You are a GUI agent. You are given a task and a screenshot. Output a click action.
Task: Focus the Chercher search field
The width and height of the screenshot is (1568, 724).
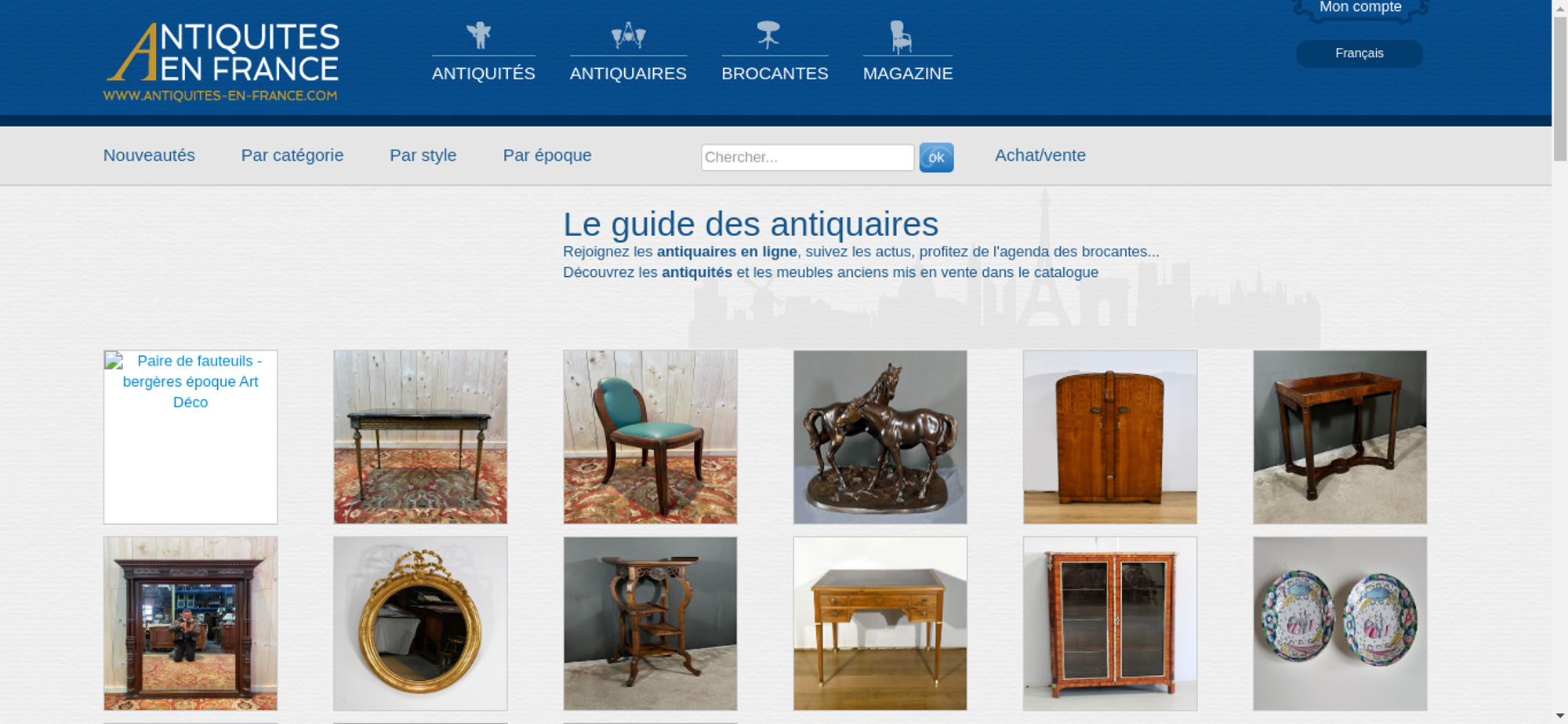click(x=808, y=157)
